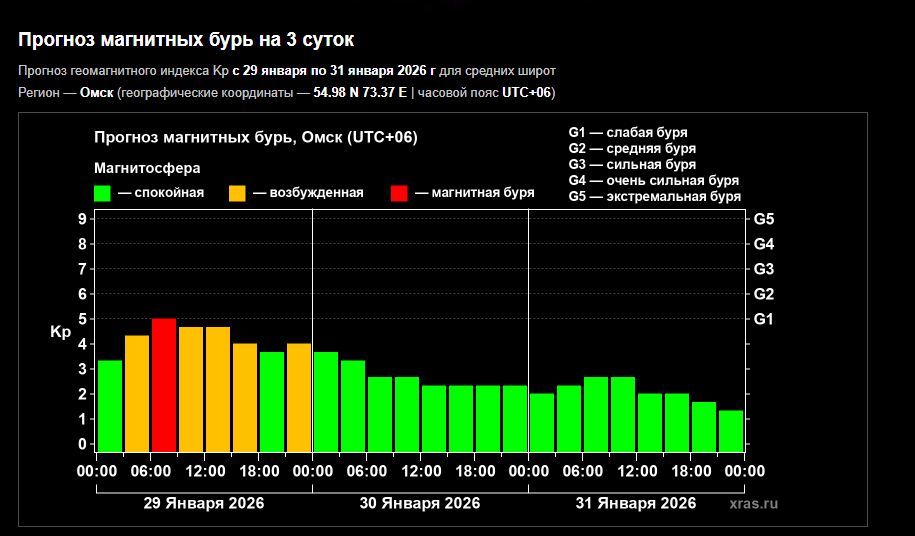Click the '5' value on Kp axis
The image size is (915, 536).
82,319
